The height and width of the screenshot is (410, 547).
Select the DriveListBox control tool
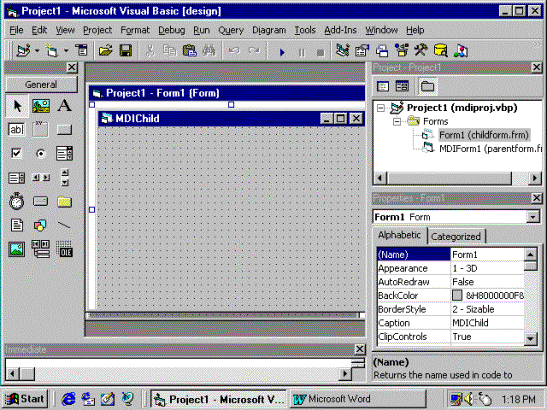pyautogui.click(x=40, y=201)
